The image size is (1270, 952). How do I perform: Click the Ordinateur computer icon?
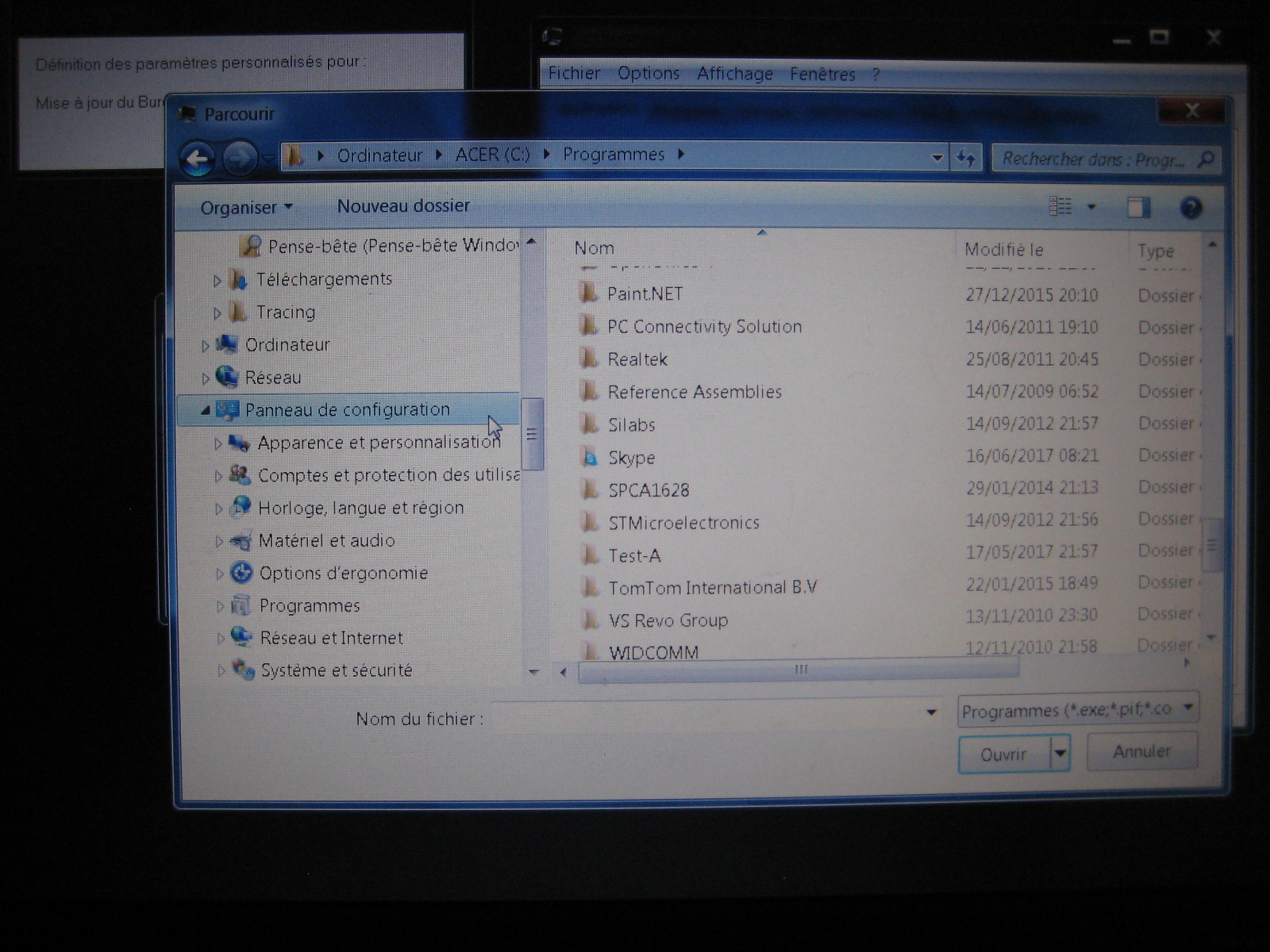(227, 344)
